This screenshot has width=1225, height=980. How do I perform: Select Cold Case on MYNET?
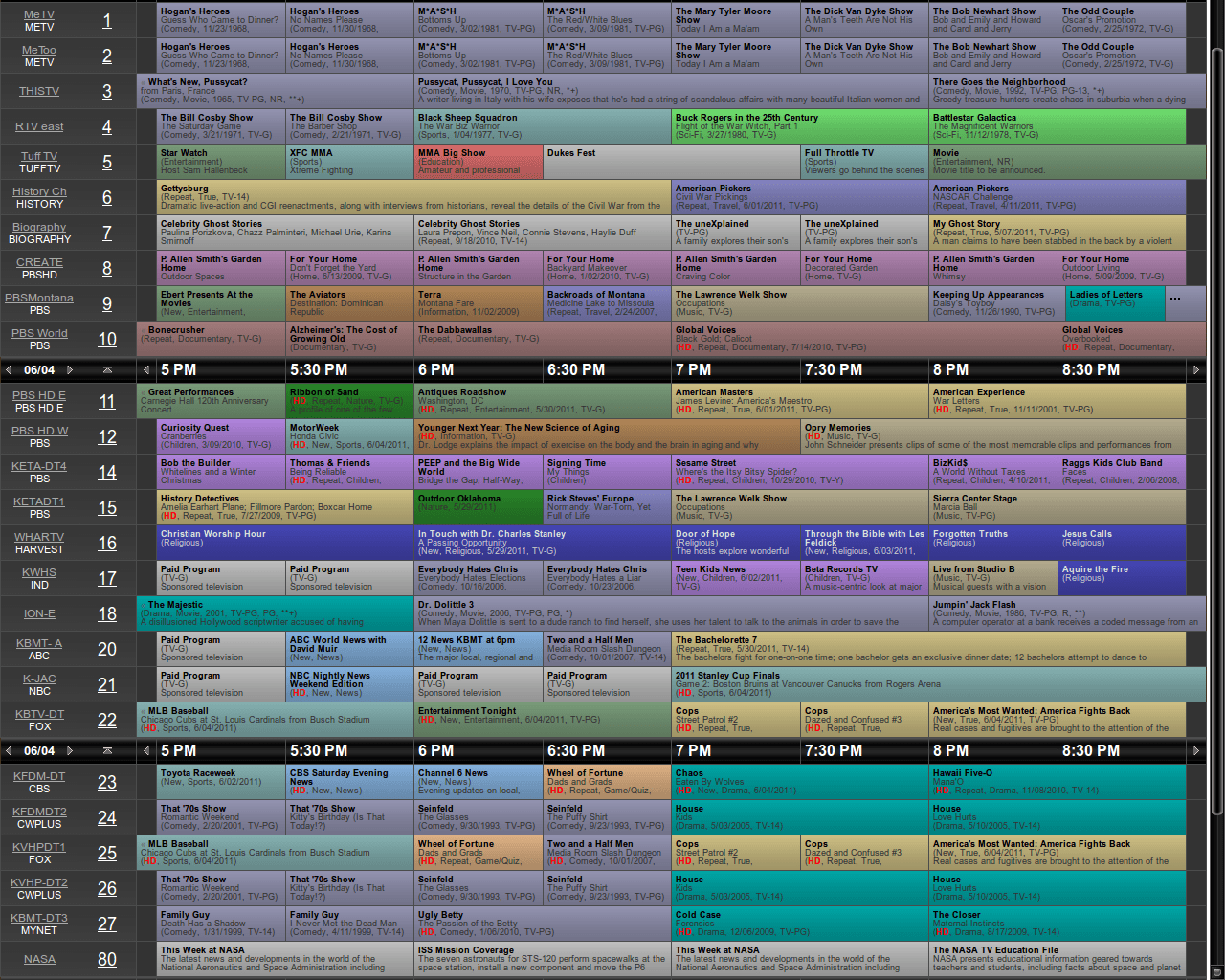[x=801, y=924]
